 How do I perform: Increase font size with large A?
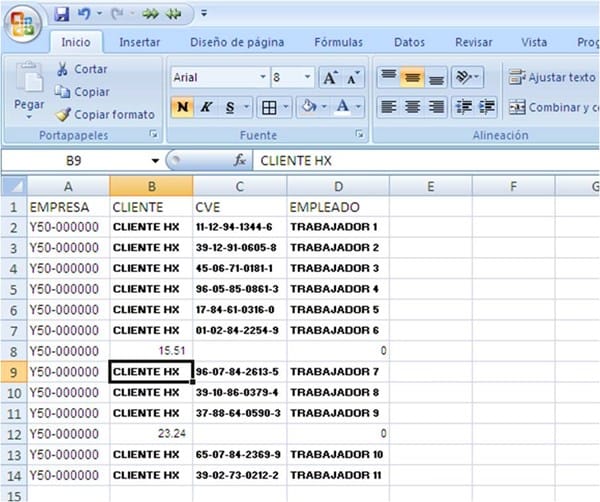tap(331, 78)
